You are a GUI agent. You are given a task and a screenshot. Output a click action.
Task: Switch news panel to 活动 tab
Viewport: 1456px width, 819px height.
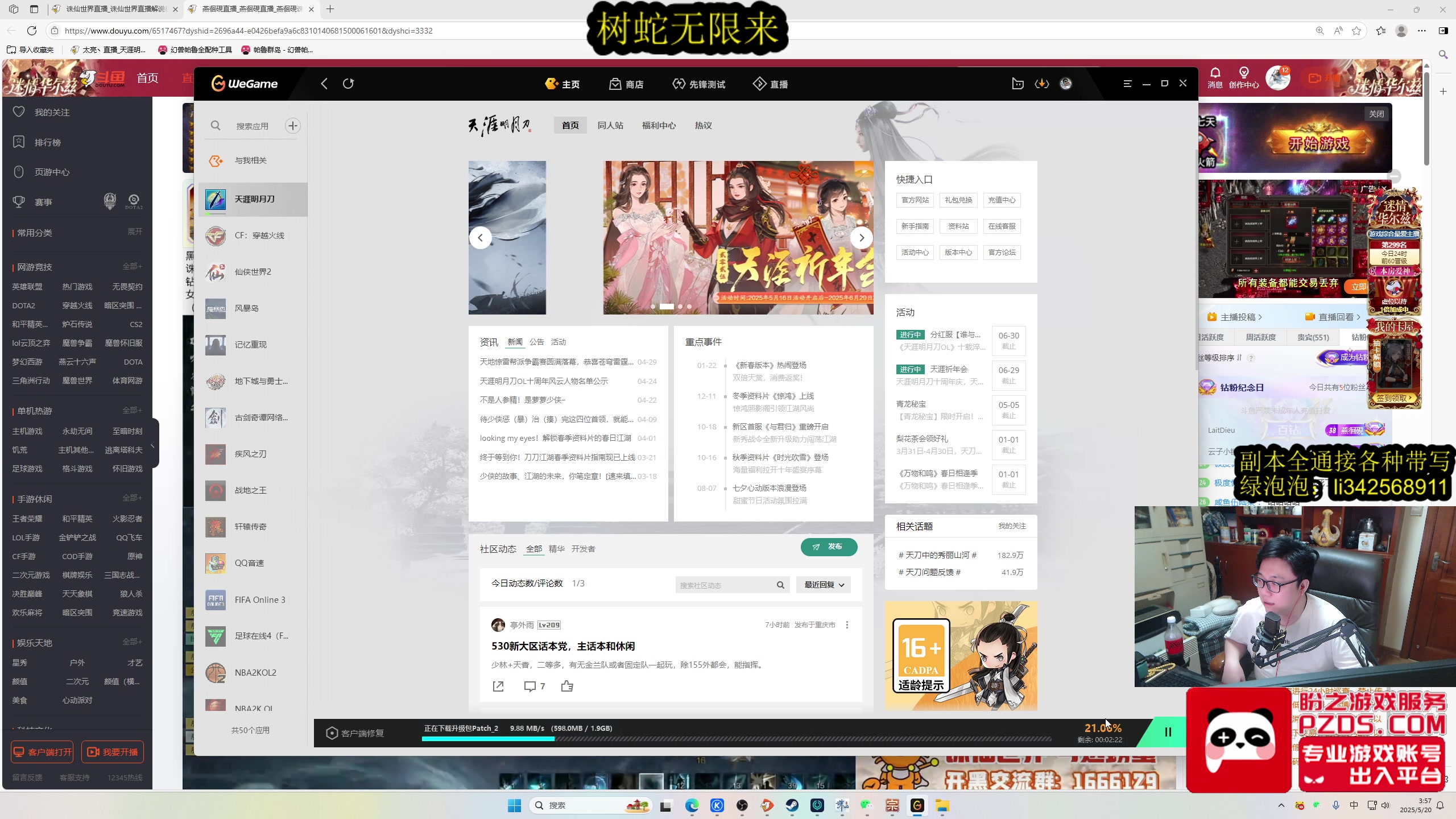(x=559, y=342)
